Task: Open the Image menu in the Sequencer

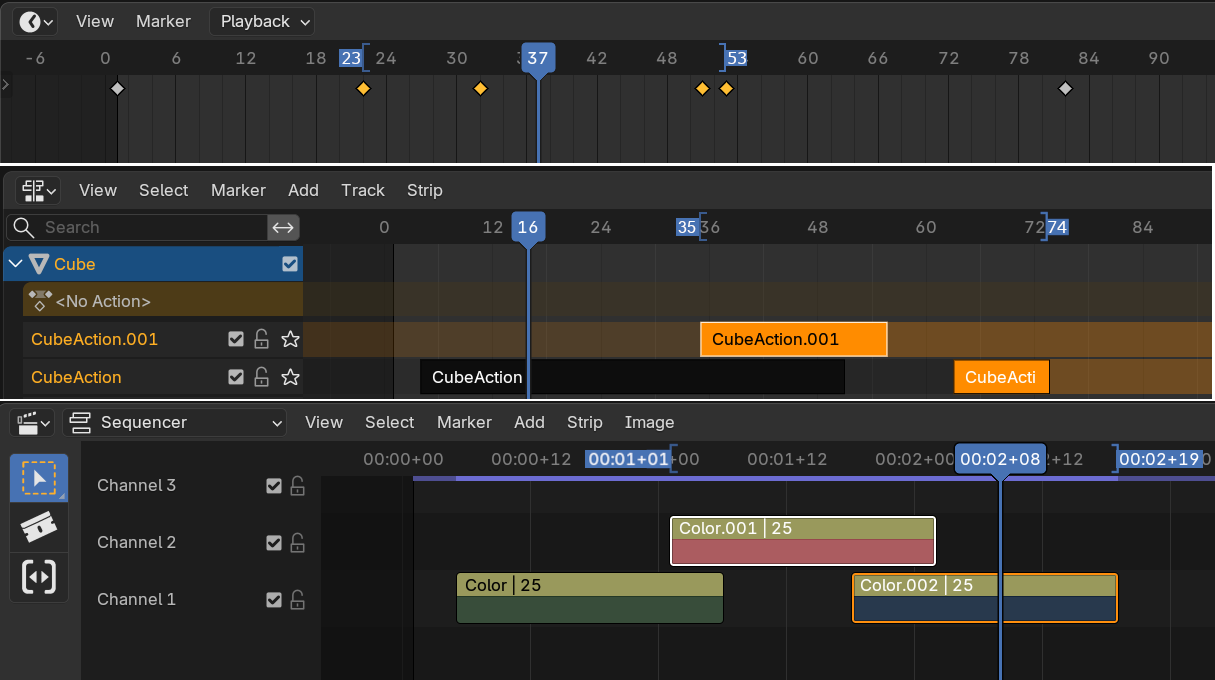Action: (x=649, y=422)
